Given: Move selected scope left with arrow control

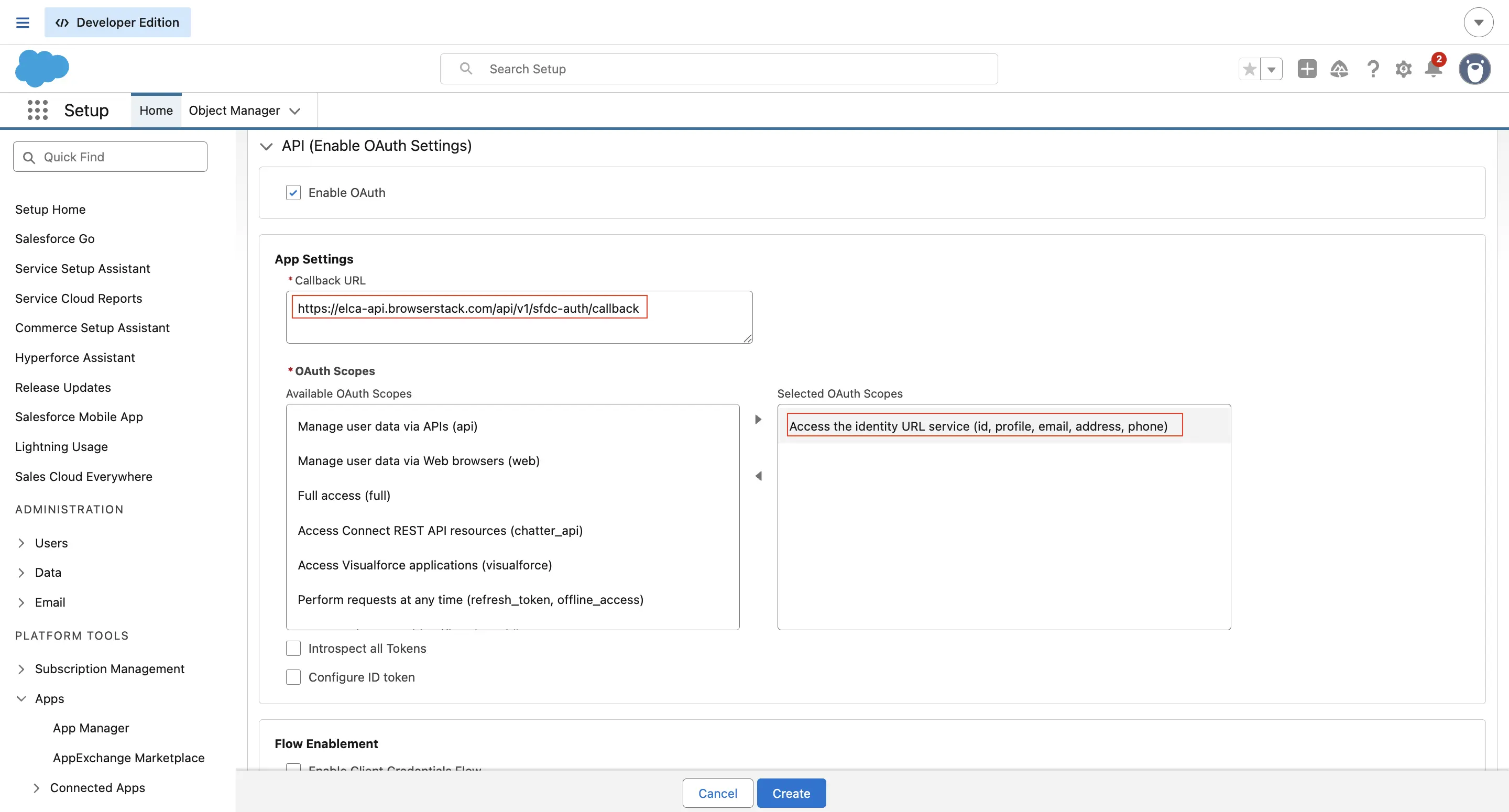Looking at the screenshot, I should coord(759,476).
